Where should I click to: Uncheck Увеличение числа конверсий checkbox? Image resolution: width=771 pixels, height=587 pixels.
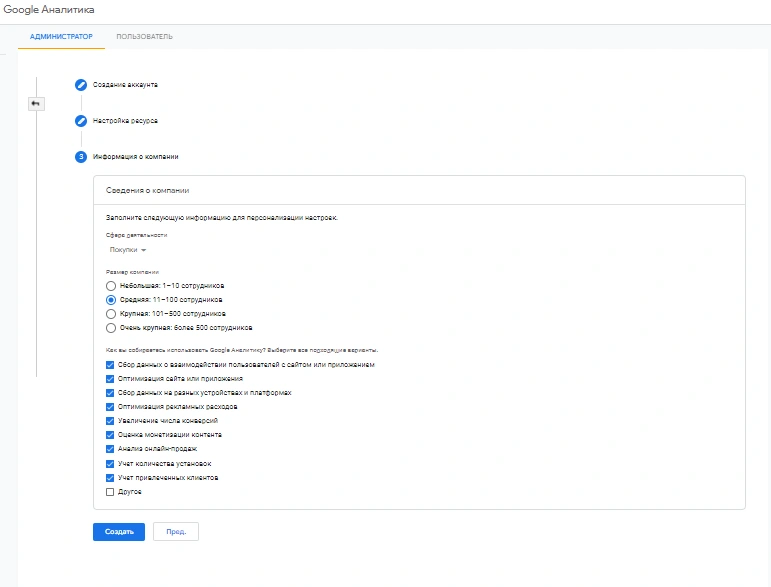click(110, 421)
